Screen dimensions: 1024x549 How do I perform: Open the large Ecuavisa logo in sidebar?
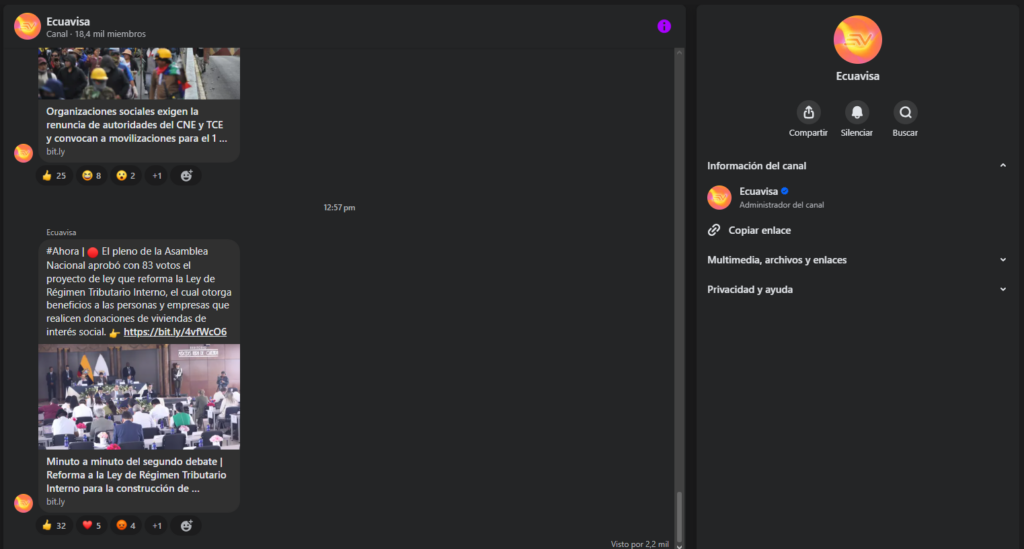[x=857, y=40]
